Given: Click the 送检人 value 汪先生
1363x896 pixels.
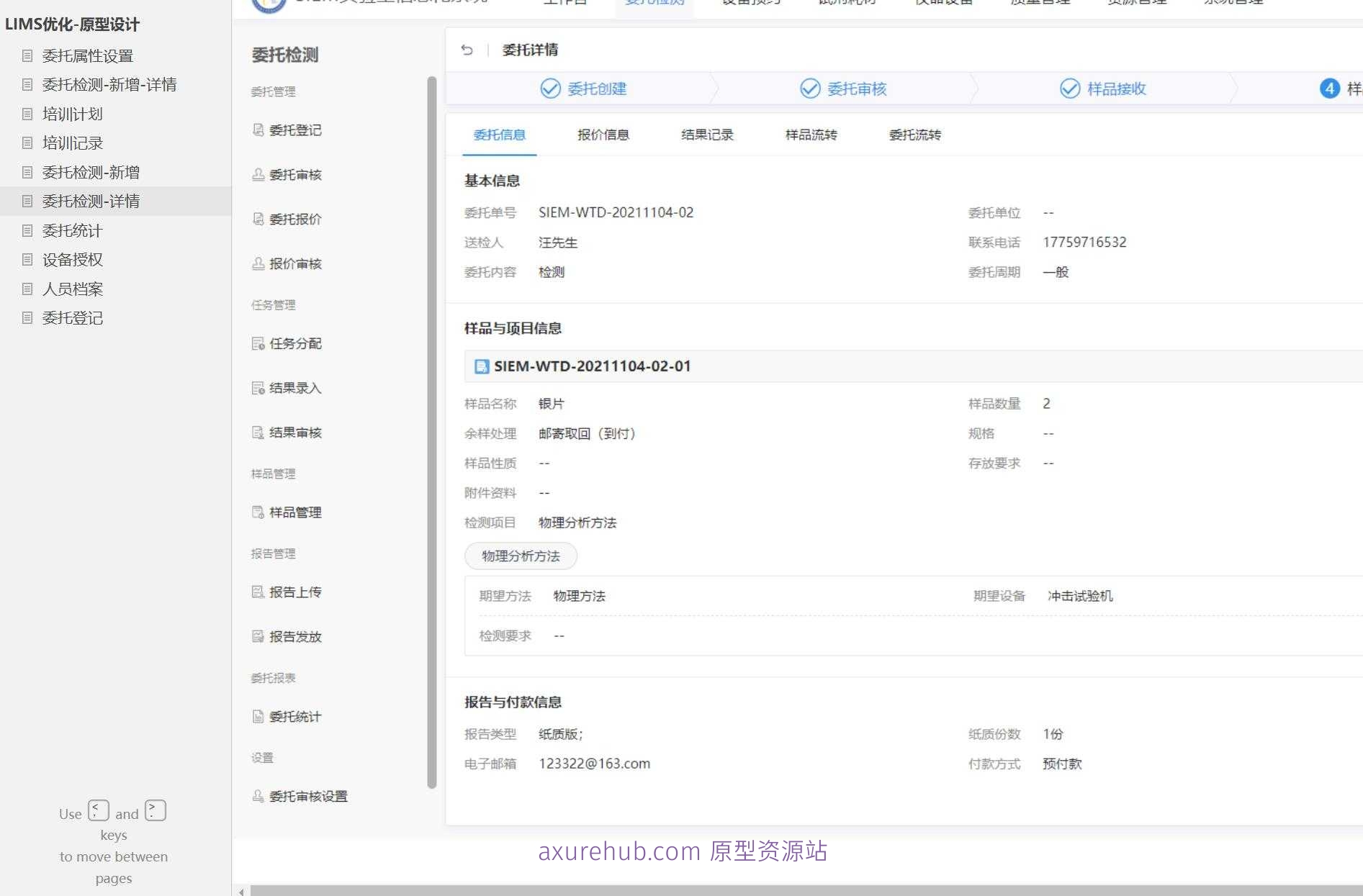Looking at the screenshot, I should click(558, 243).
